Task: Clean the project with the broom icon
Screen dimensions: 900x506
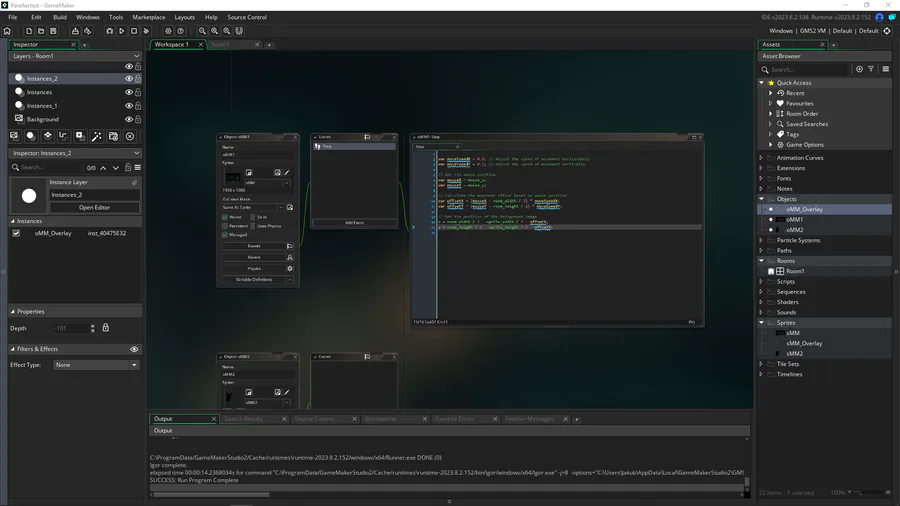Action: tap(146, 31)
